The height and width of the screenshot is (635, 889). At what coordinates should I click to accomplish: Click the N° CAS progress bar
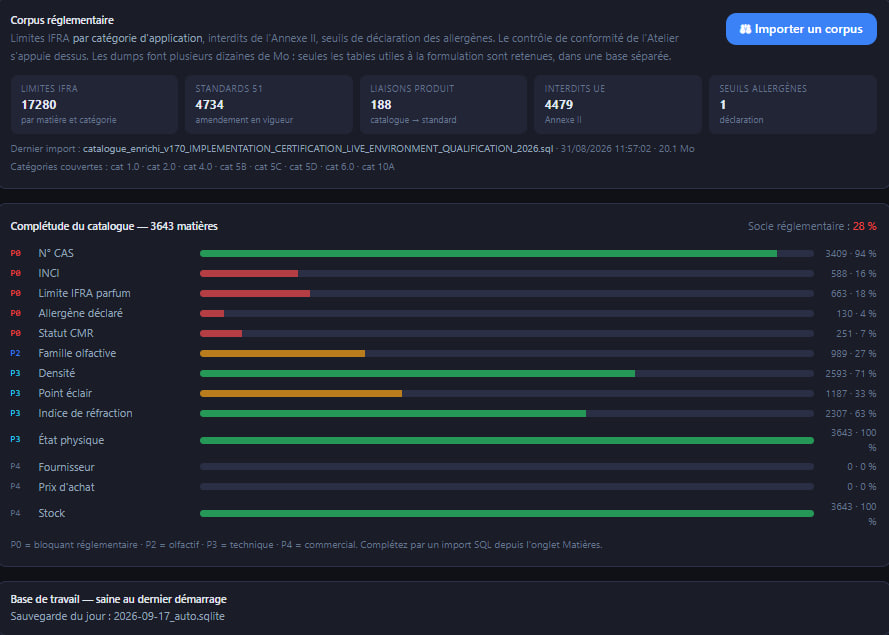point(507,253)
